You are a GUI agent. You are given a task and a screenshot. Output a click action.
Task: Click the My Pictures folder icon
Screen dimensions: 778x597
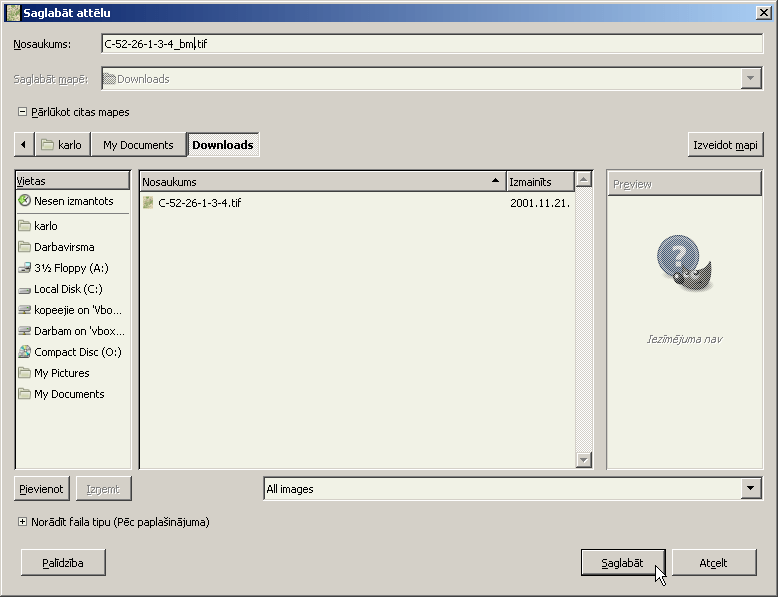coord(24,373)
